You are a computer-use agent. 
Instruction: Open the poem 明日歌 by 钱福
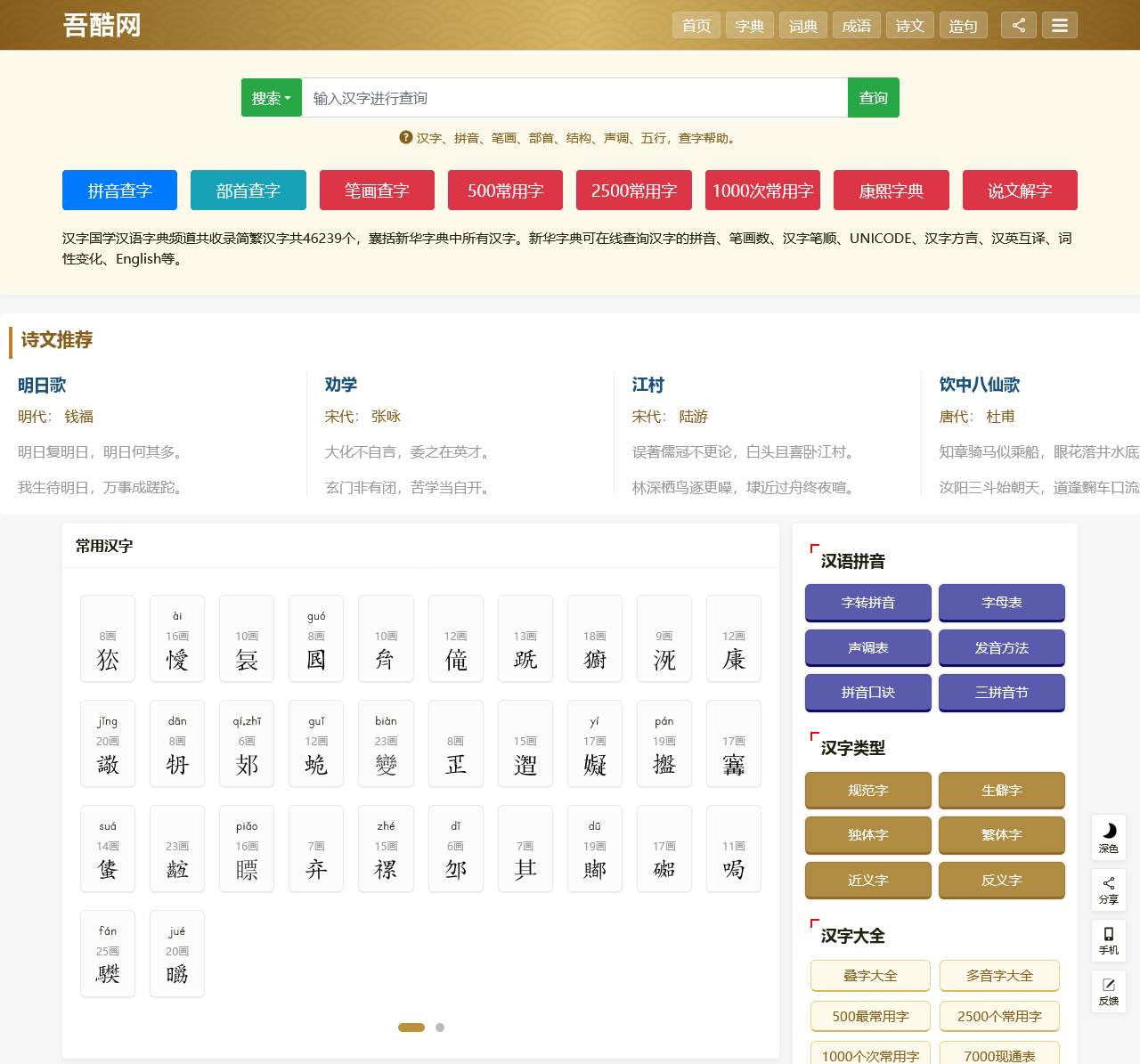tap(41, 385)
